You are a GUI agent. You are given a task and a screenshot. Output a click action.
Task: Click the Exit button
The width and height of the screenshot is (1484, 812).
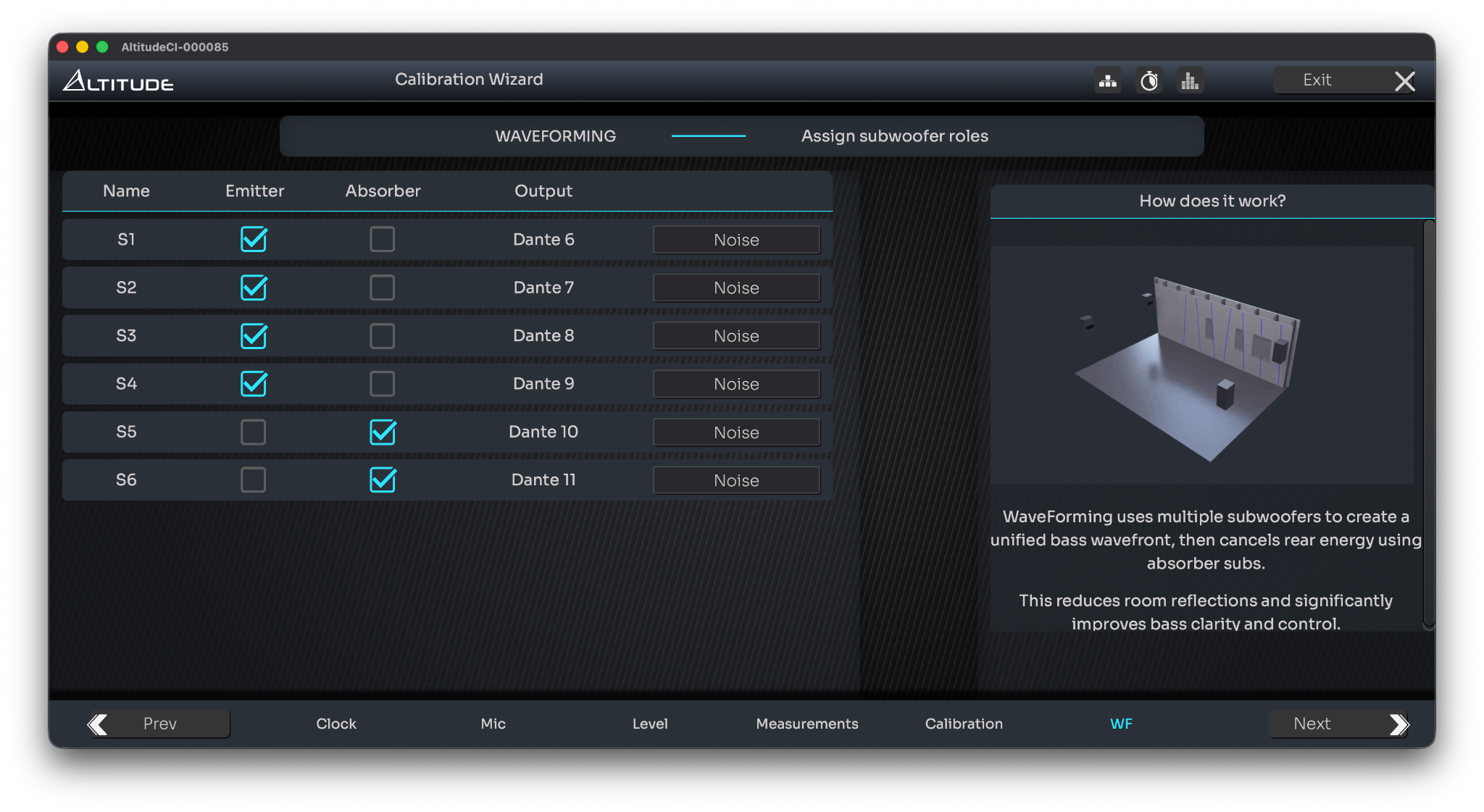[x=1317, y=80]
